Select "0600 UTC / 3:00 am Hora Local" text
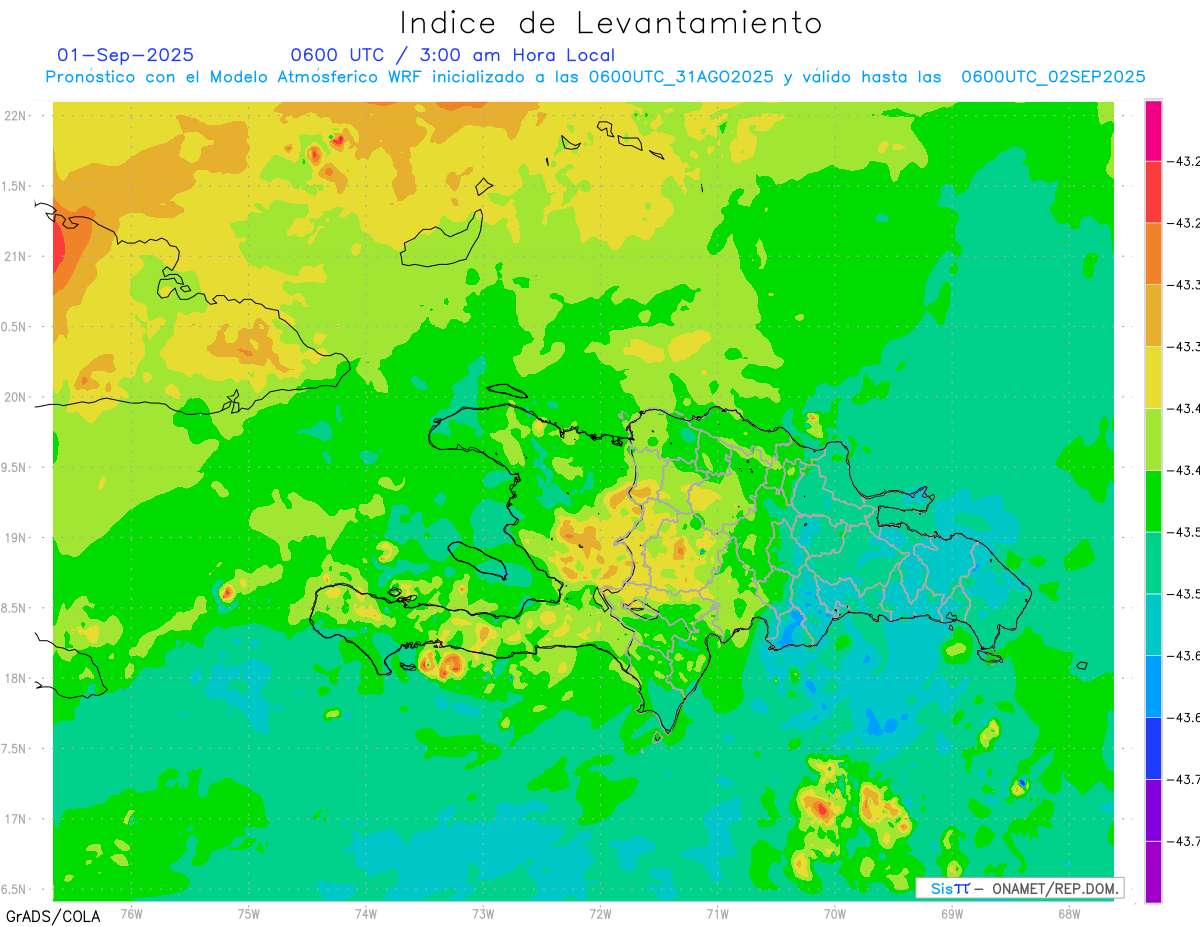Screen dimensions: 1200x927 point(453,55)
